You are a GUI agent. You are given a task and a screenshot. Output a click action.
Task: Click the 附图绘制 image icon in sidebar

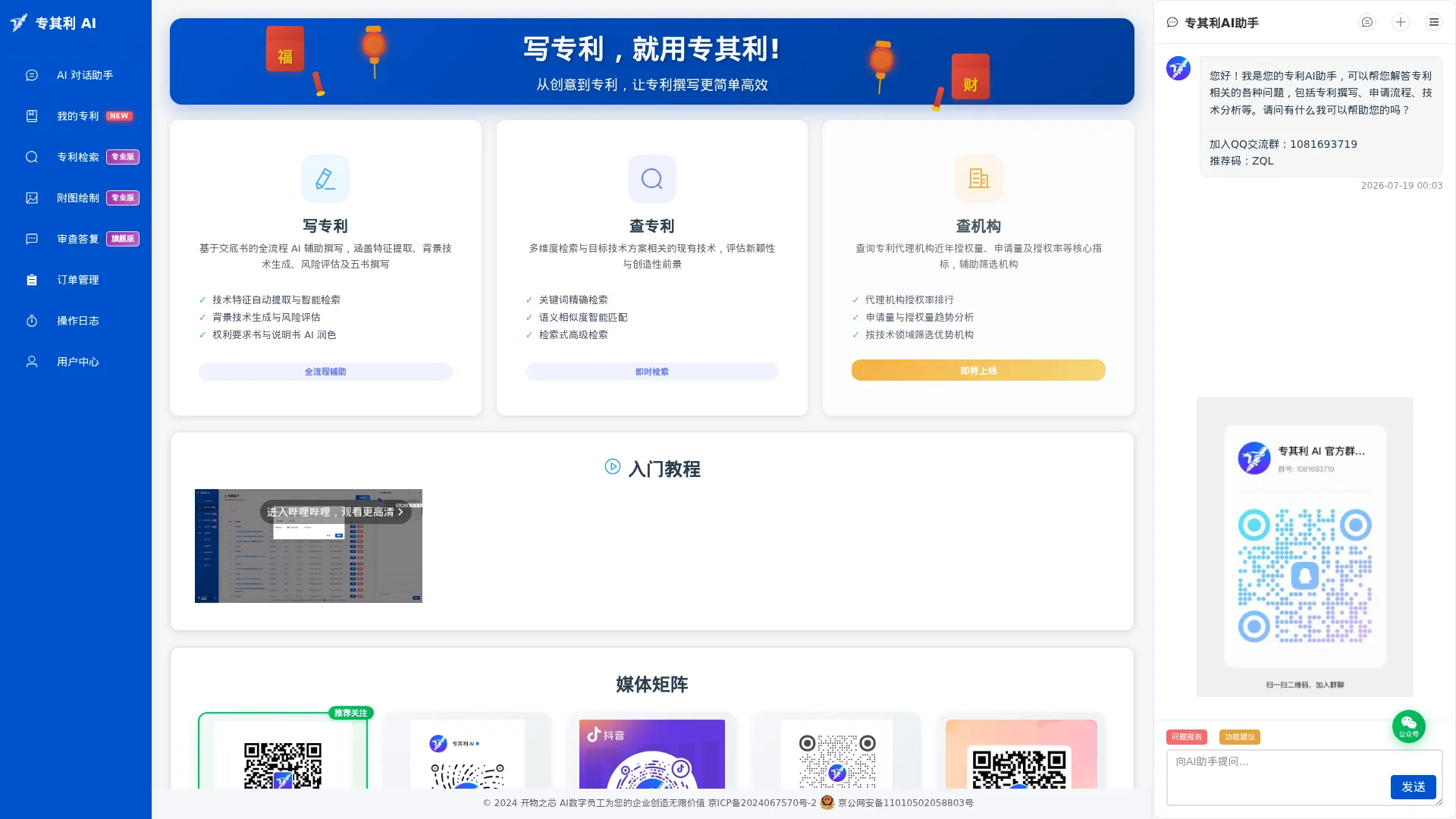pos(32,198)
